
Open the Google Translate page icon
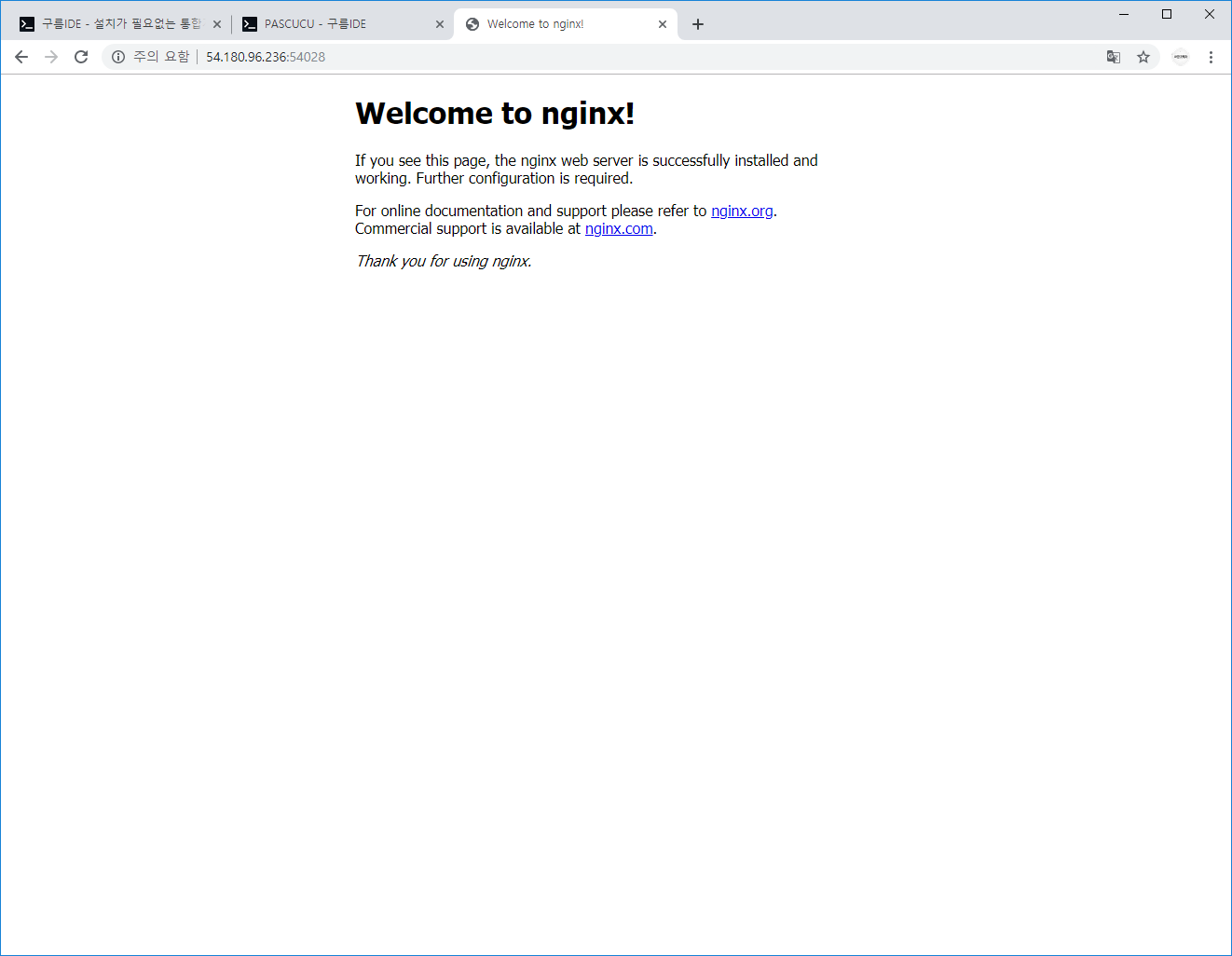tap(1114, 57)
